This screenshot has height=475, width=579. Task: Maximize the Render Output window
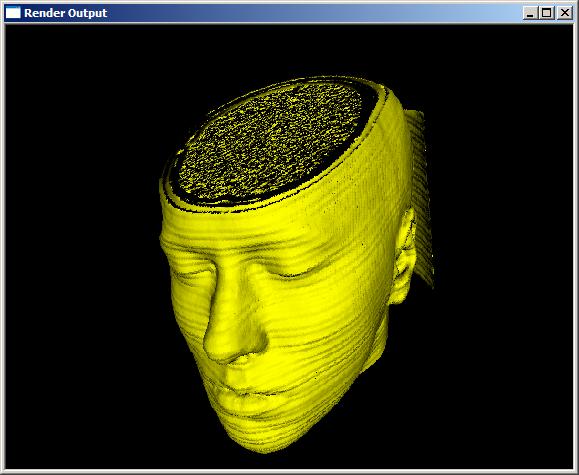[x=547, y=13]
